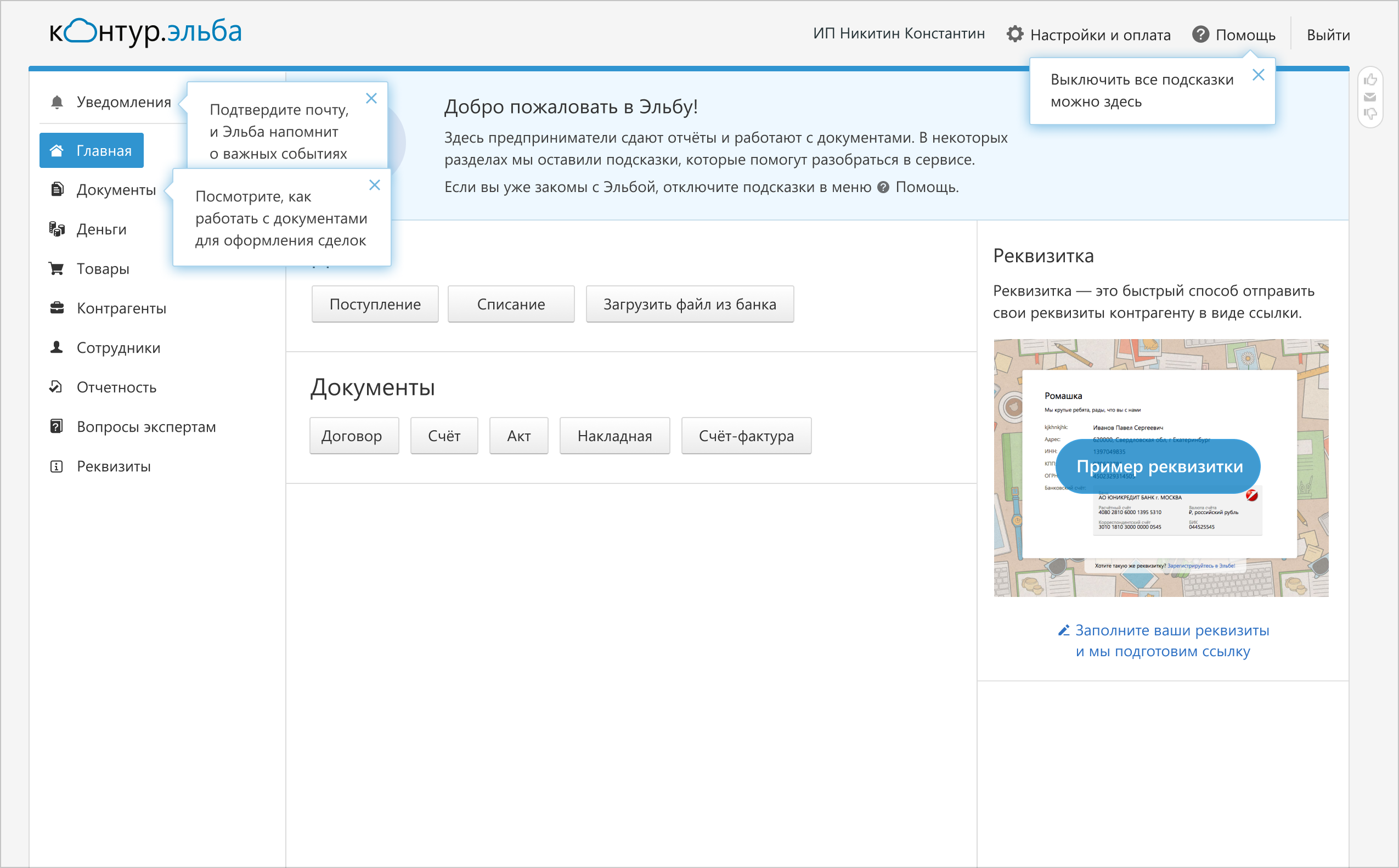Open Контрагенты via the briefcase icon

[x=57, y=308]
